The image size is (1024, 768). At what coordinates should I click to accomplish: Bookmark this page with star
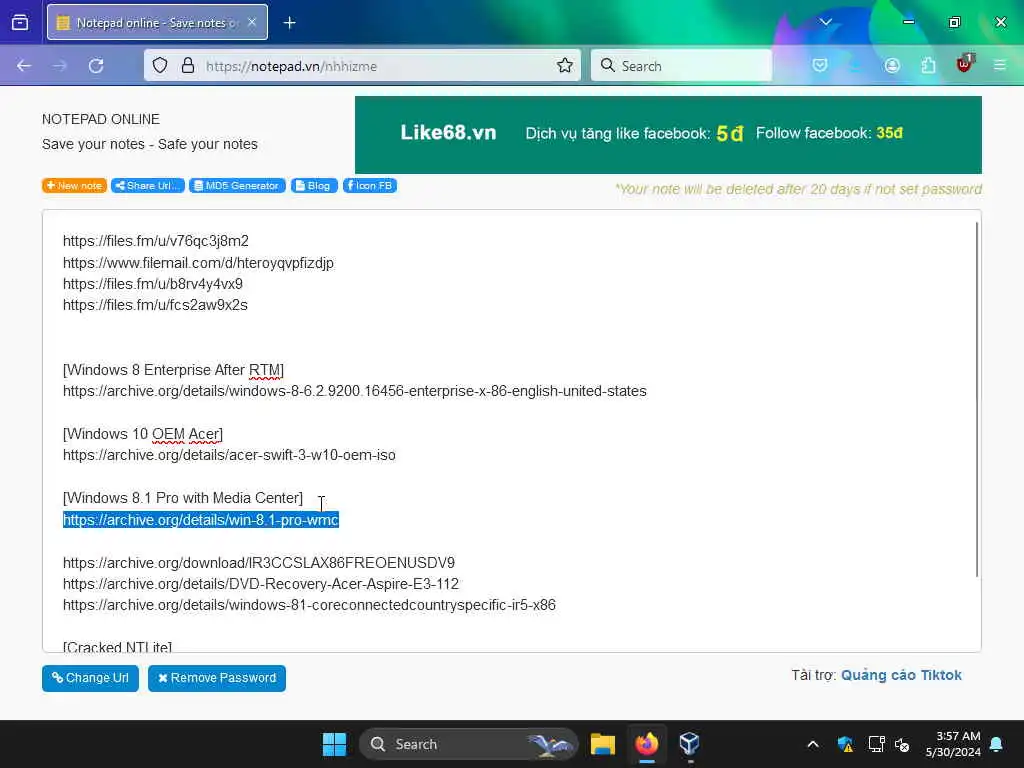pyautogui.click(x=565, y=65)
